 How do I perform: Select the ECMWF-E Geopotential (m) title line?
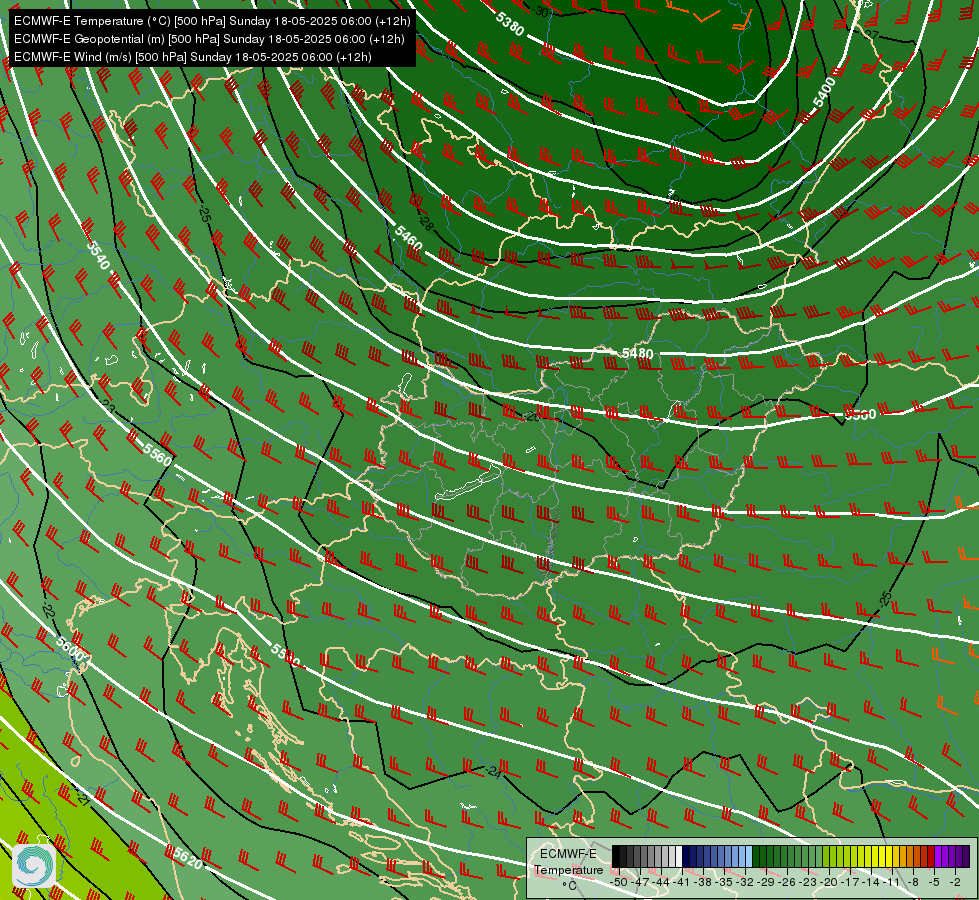click(209, 39)
